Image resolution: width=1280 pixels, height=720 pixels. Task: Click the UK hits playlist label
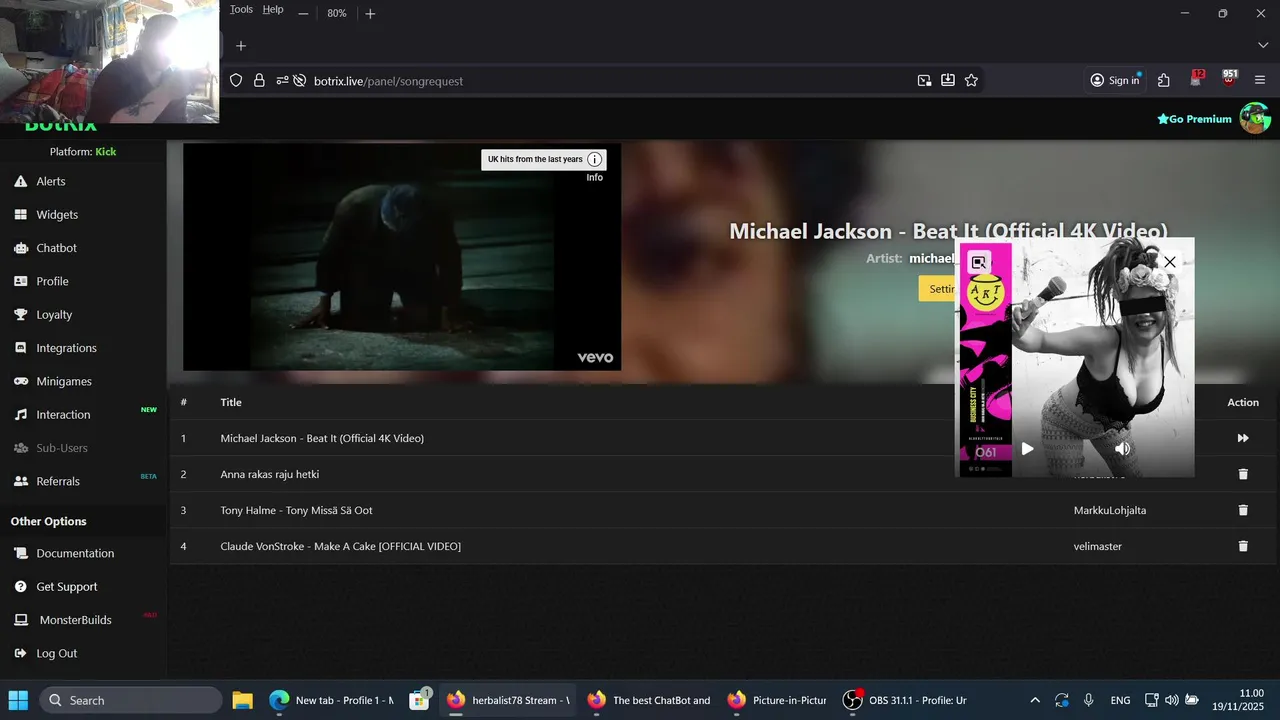click(x=535, y=160)
